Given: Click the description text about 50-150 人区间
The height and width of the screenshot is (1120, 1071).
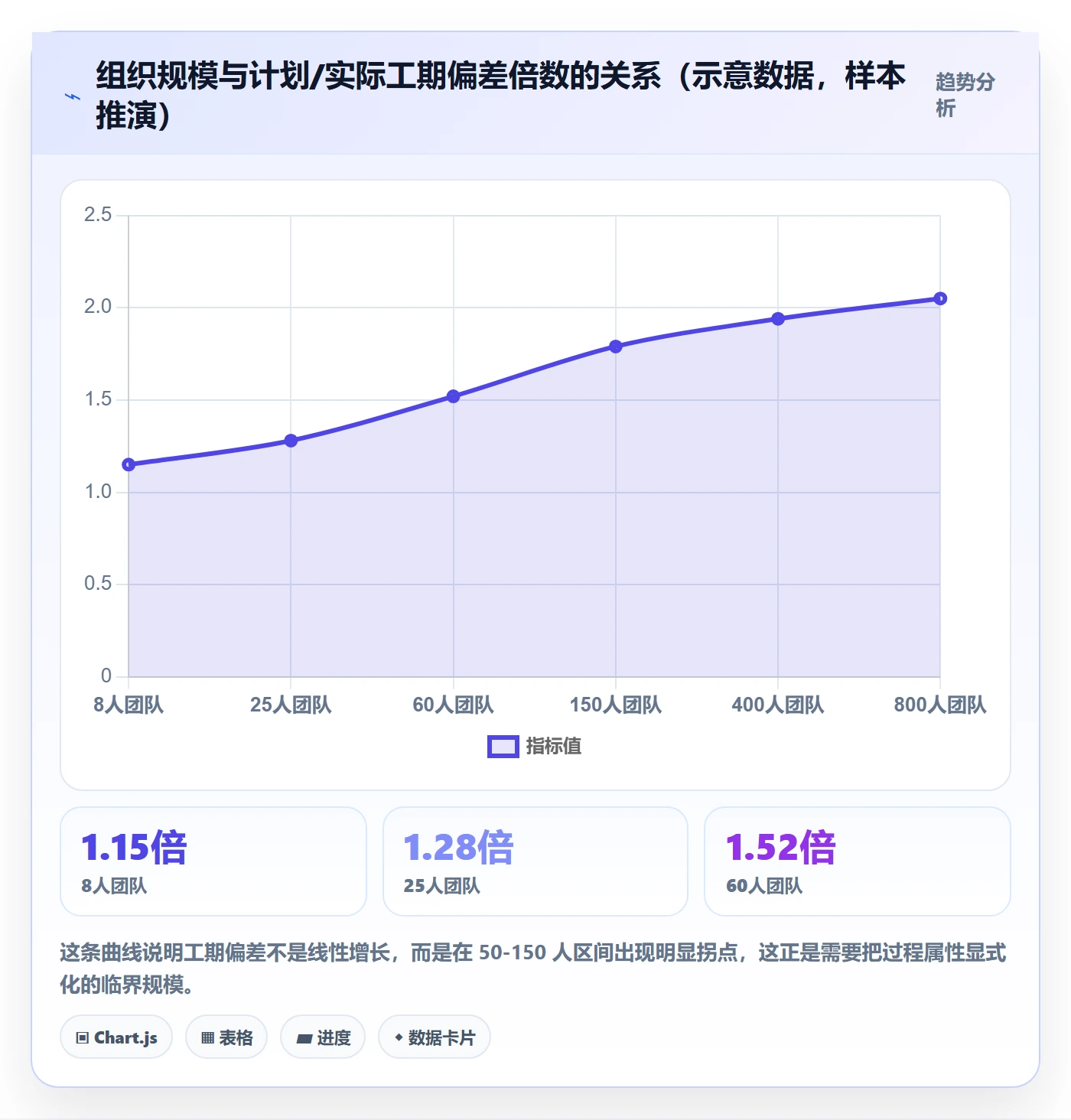Looking at the screenshot, I should (x=533, y=969).
